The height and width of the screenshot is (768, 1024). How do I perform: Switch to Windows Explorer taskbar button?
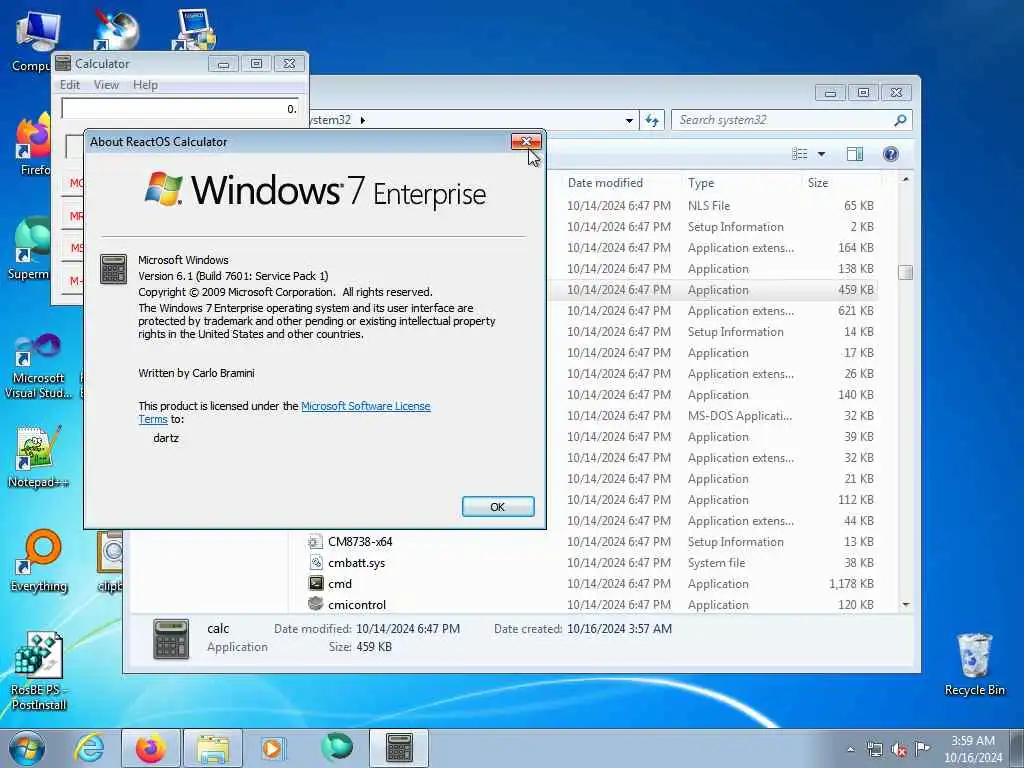[213, 748]
